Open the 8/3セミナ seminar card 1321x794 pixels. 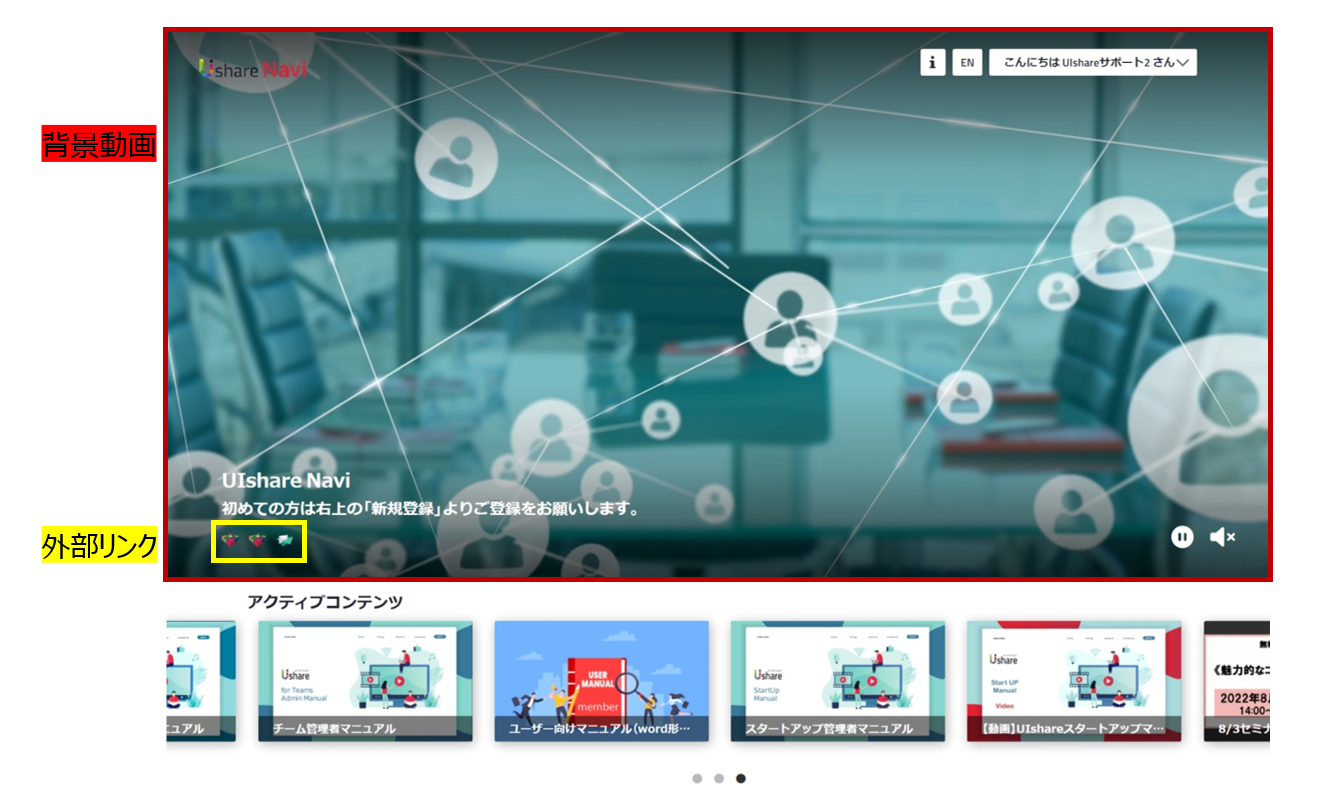[x=1237, y=681]
